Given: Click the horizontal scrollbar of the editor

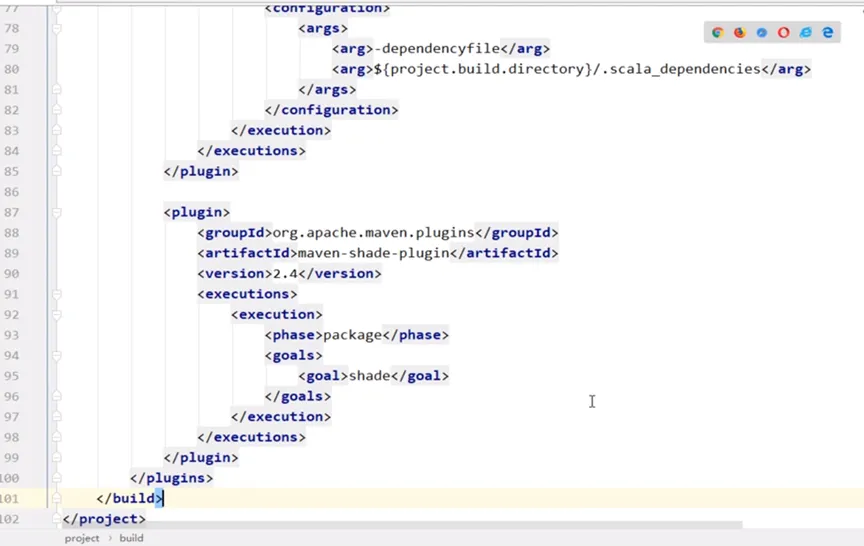Looking at the screenshot, I should click(x=402, y=525).
